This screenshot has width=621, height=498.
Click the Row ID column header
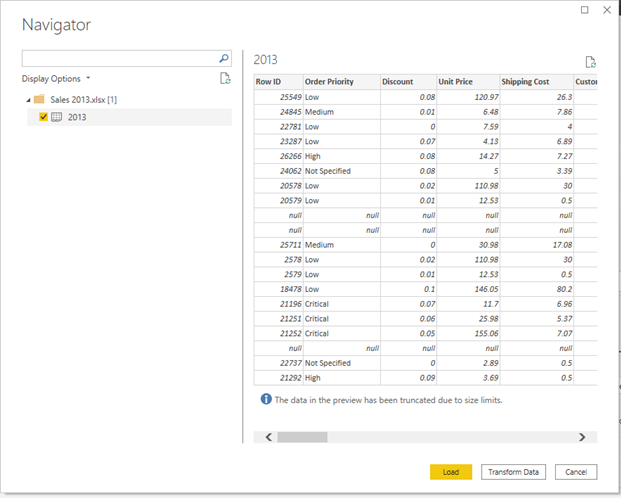pyautogui.click(x=278, y=82)
